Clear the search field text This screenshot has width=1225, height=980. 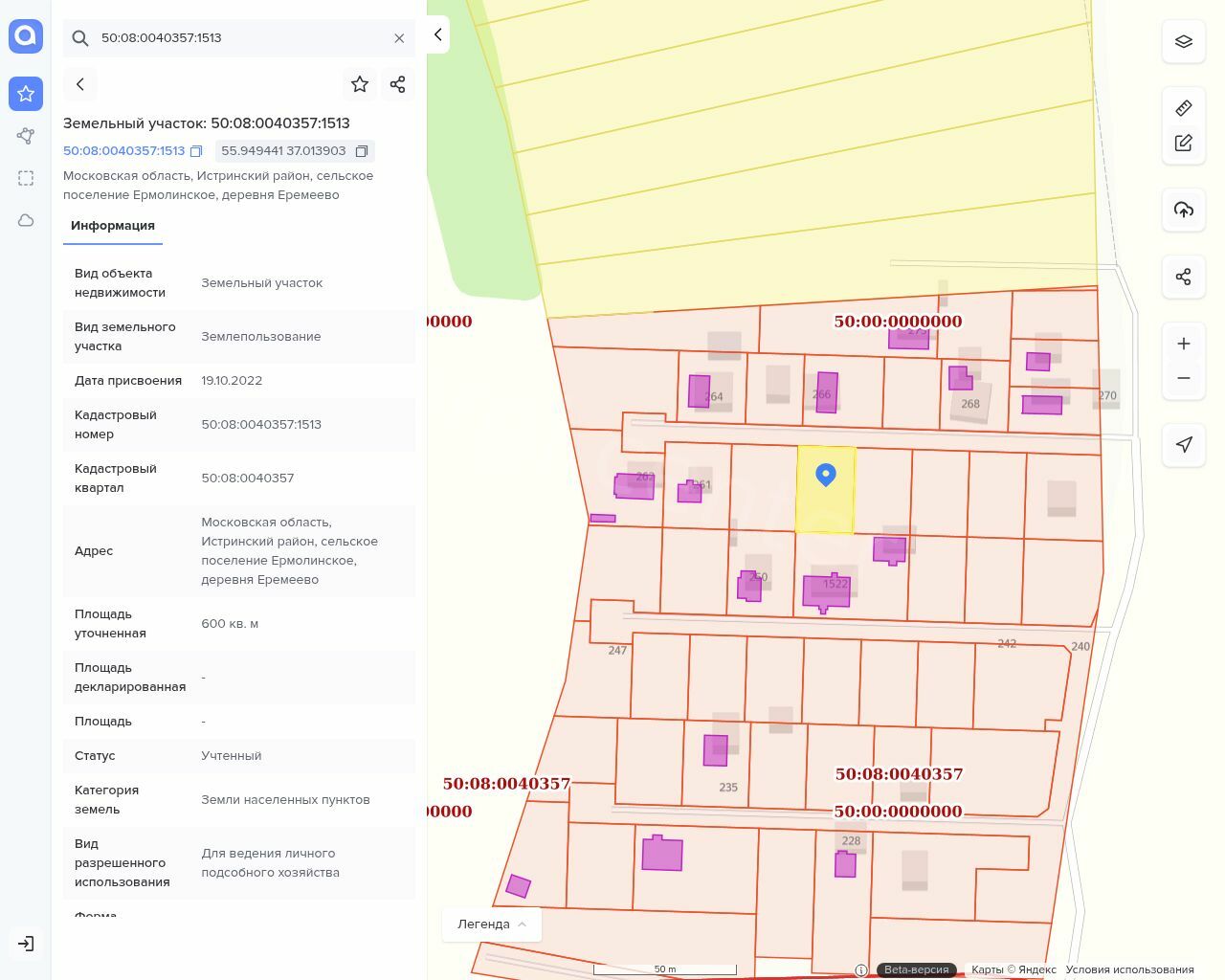(399, 38)
